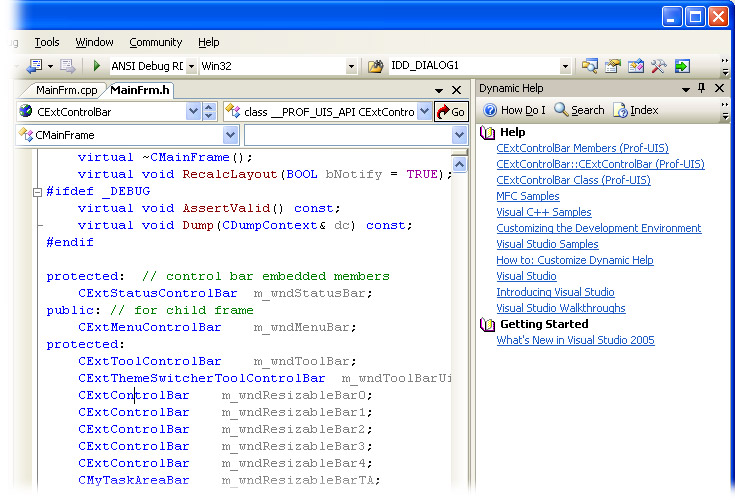
Task: Open Object Browser toolbar icon
Action: [636, 66]
